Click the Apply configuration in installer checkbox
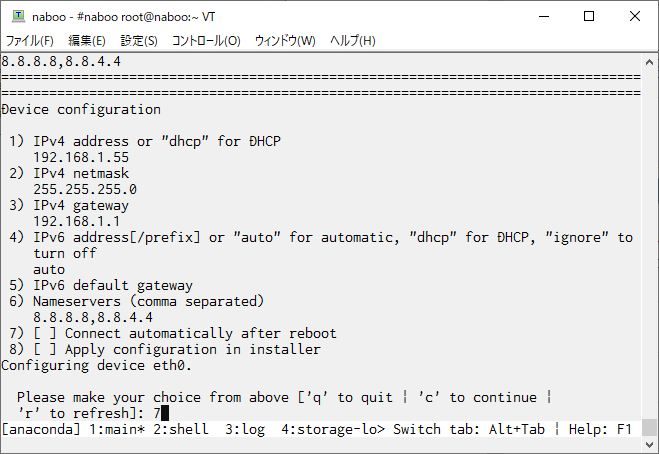Screen dimensions: 659x454 45,349
